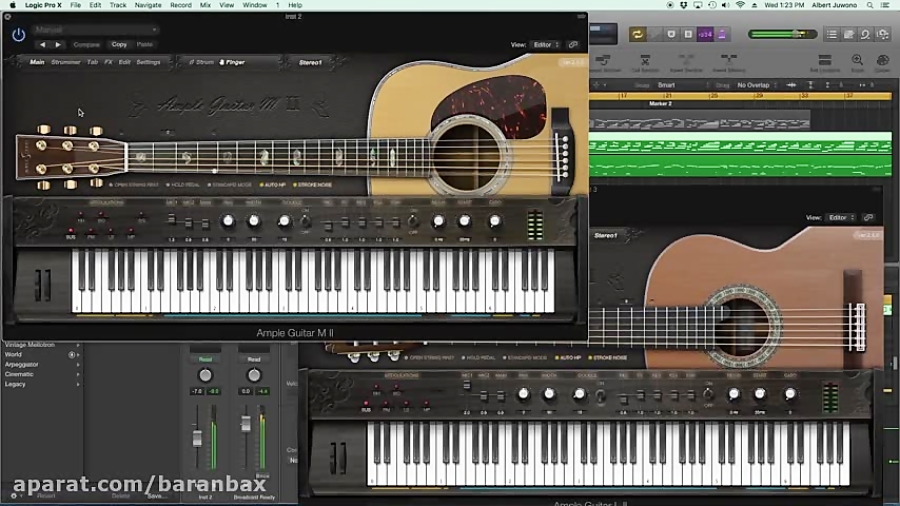
Task: Toggle the yellow Cycle button
Action: click(637, 34)
